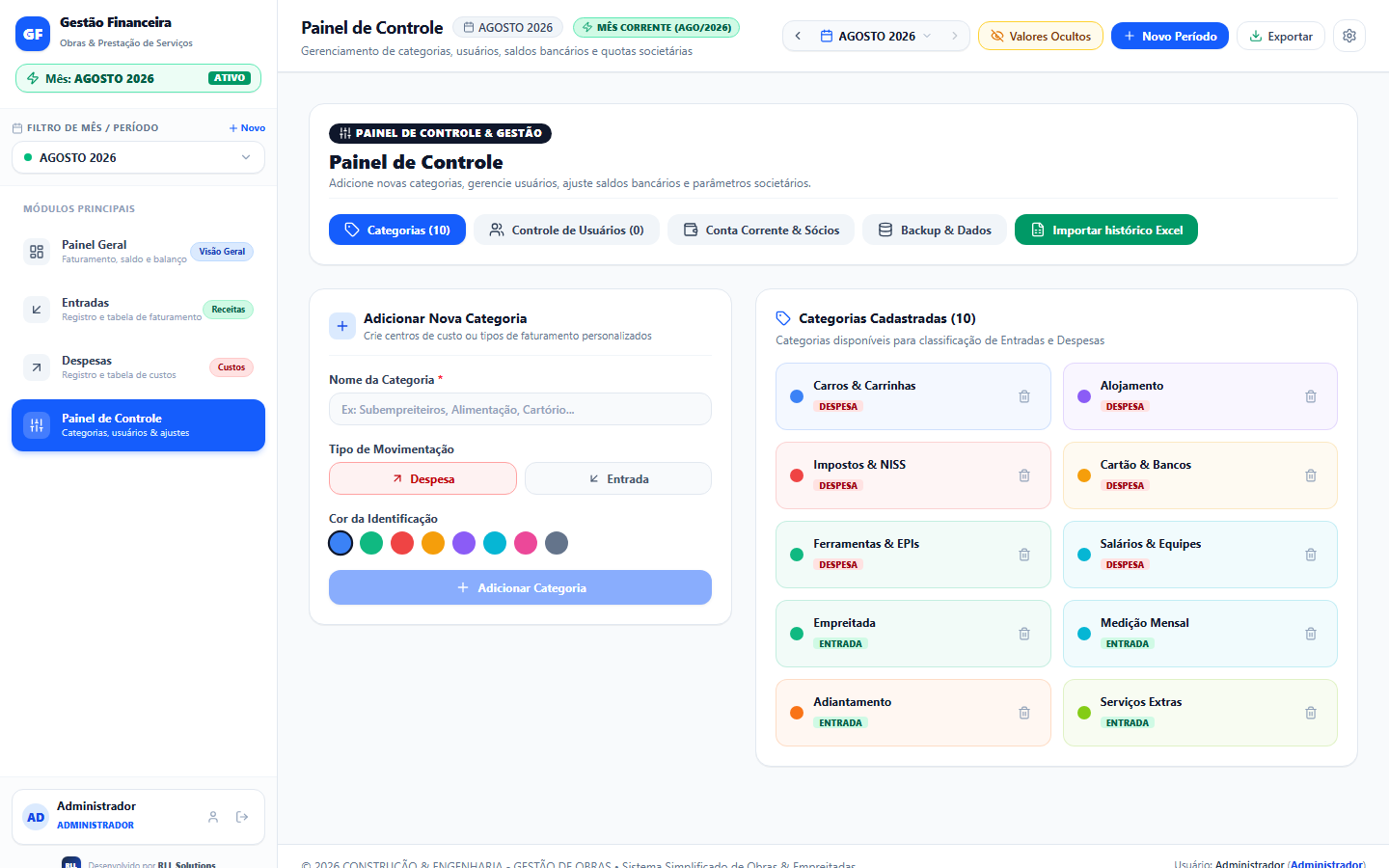Click Exportar button
Viewport: 1389px width, 868px height.
tap(1281, 36)
